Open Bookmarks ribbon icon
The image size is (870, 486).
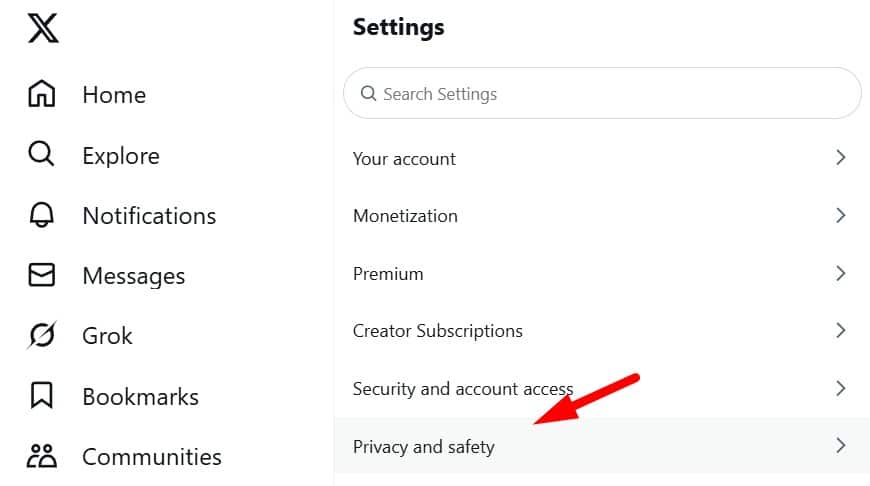tap(42, 395)
